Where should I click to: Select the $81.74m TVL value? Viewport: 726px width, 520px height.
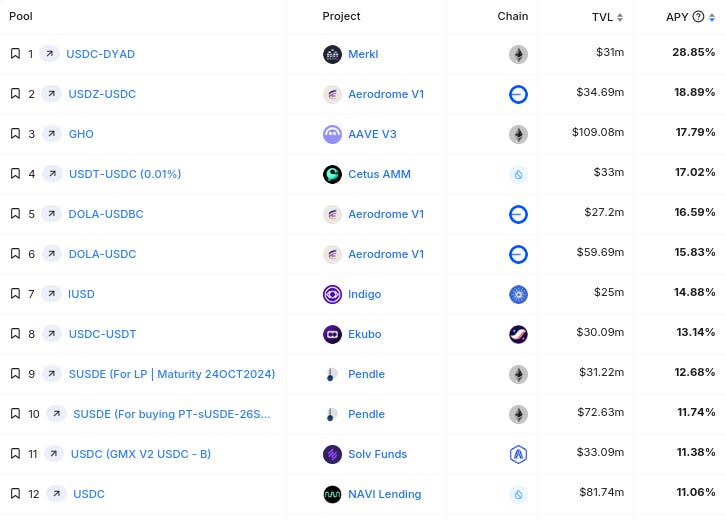click(x=601, y=492)
